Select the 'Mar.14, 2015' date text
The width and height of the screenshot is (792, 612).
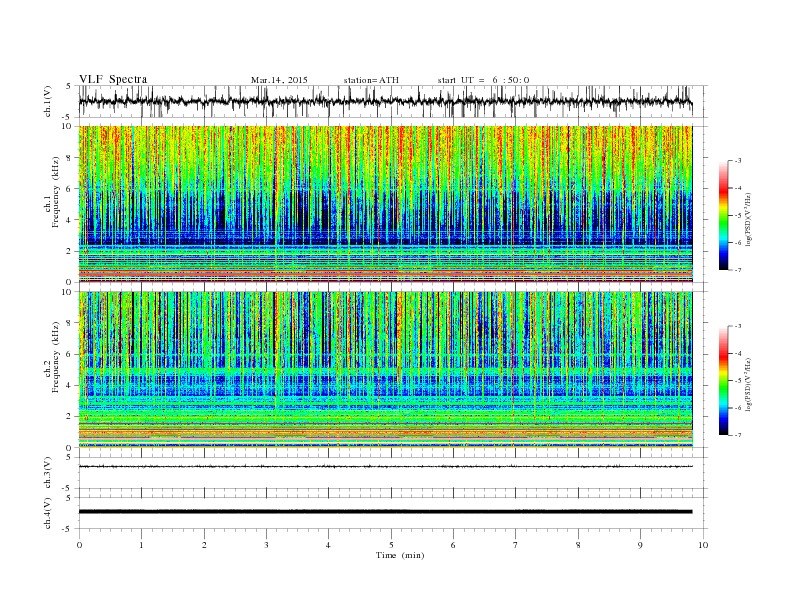tap(279, 80)
